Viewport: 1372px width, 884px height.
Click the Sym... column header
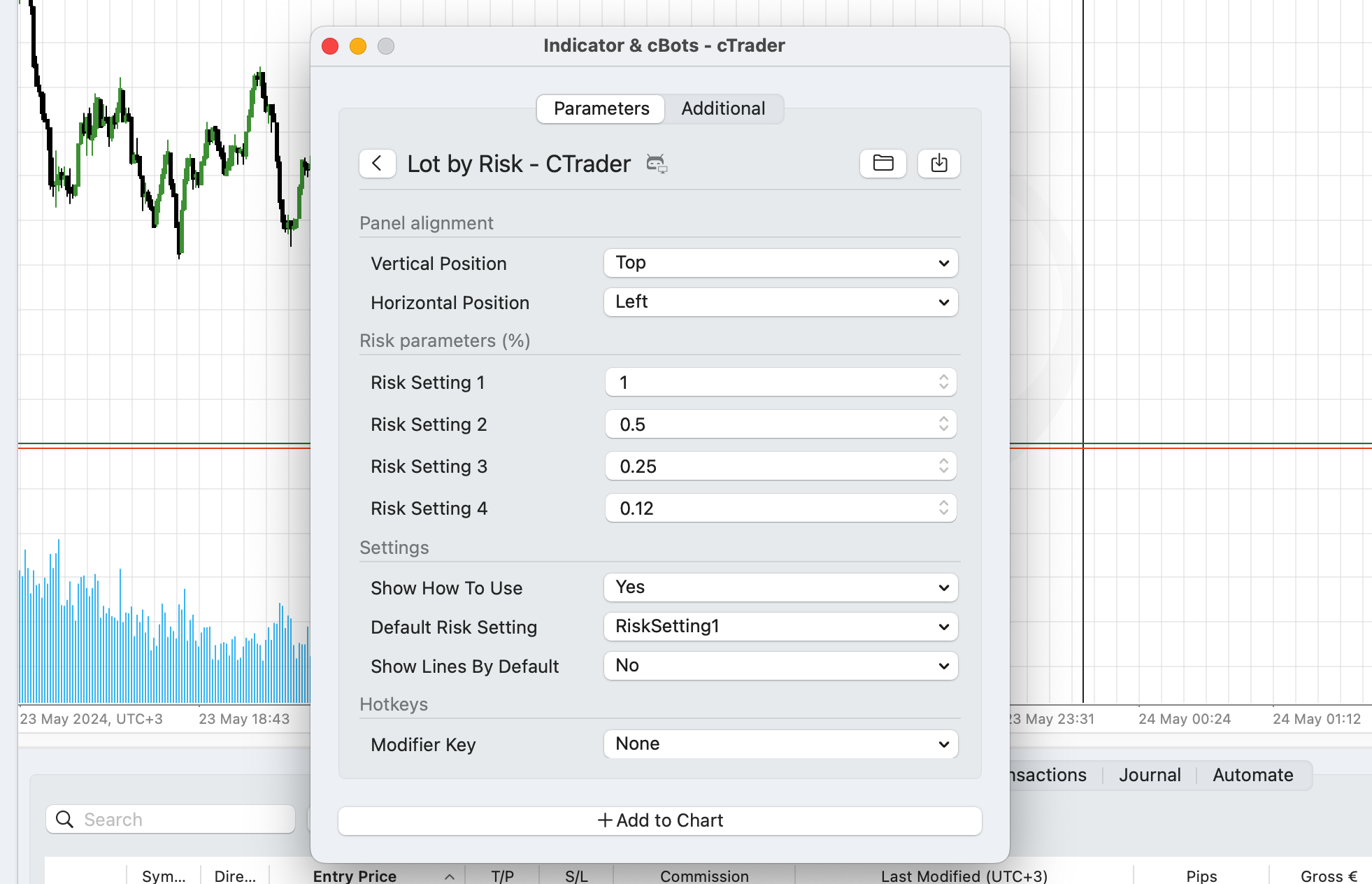164,876
